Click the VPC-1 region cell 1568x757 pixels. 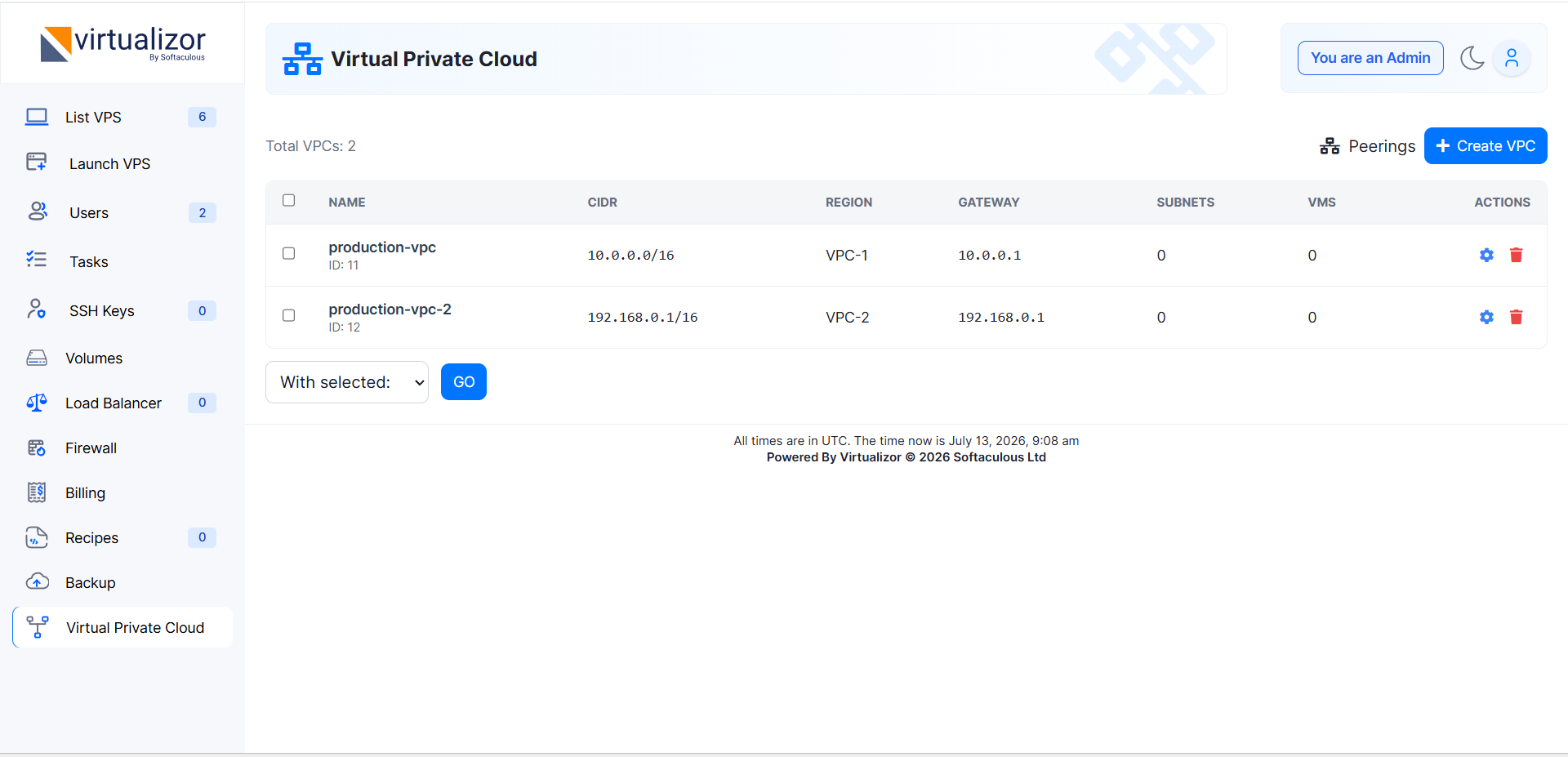coord(847,255)
